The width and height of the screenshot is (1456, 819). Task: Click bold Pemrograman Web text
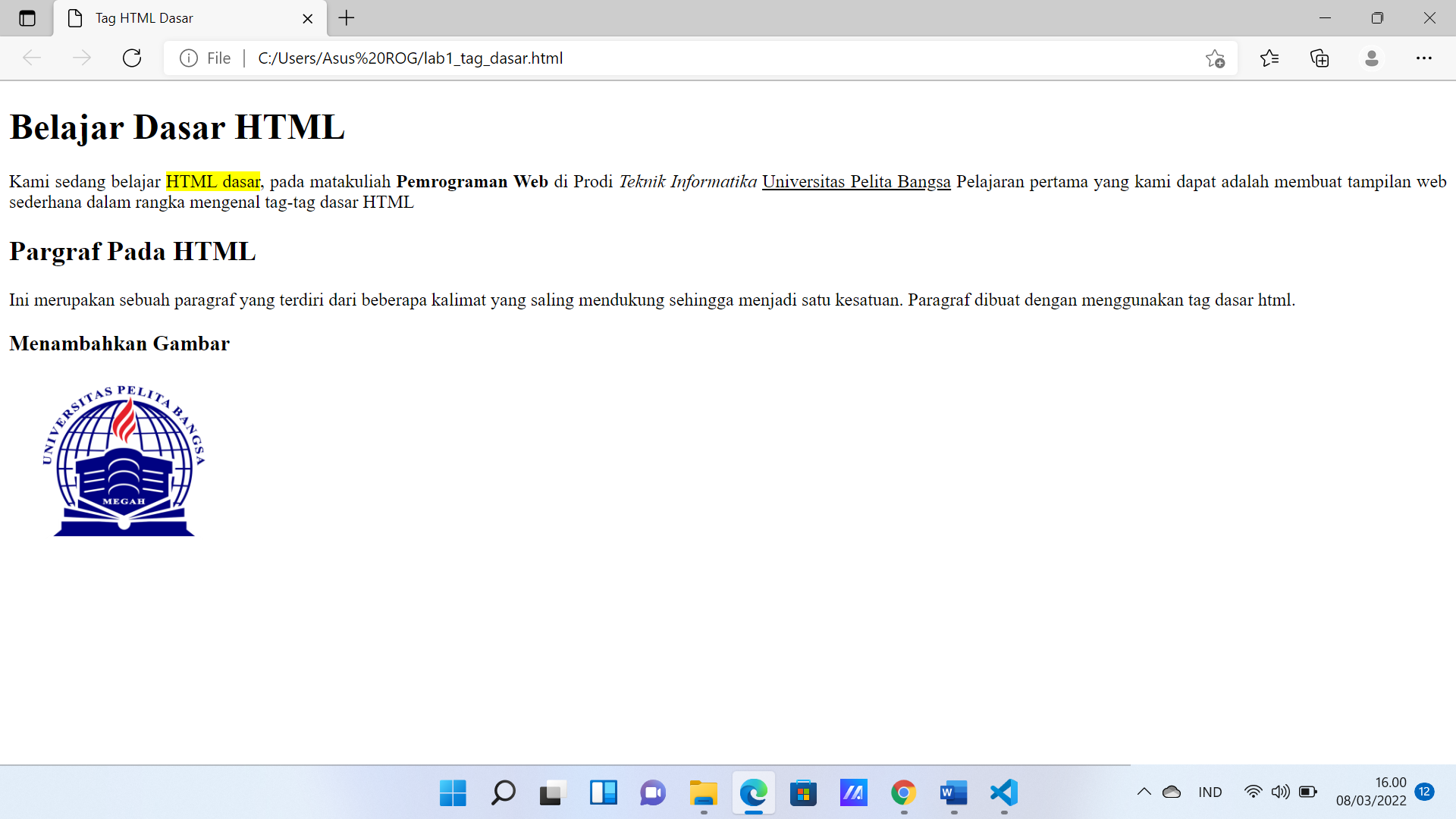coord(472,182)
